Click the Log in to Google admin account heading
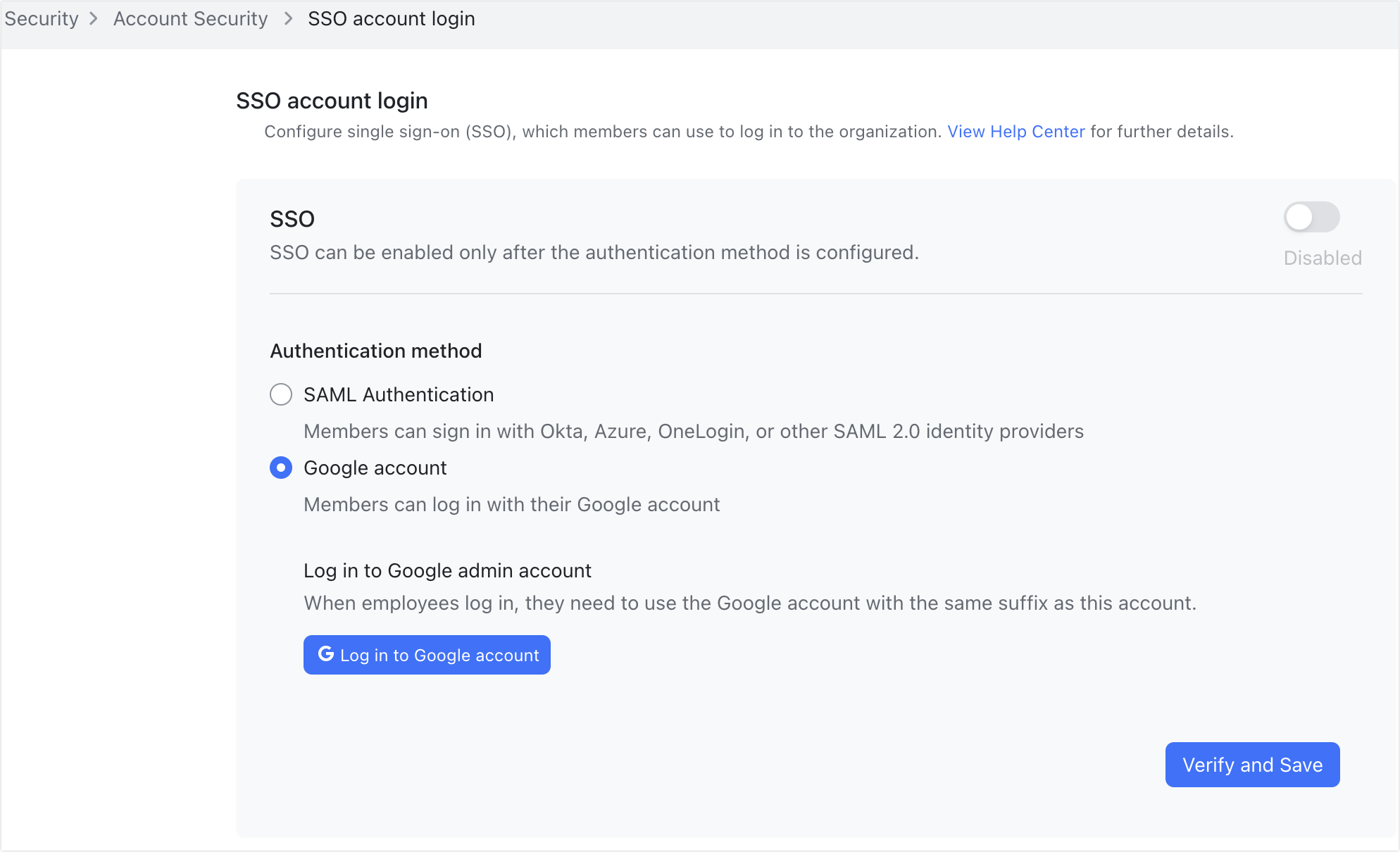 coord(447,570)
